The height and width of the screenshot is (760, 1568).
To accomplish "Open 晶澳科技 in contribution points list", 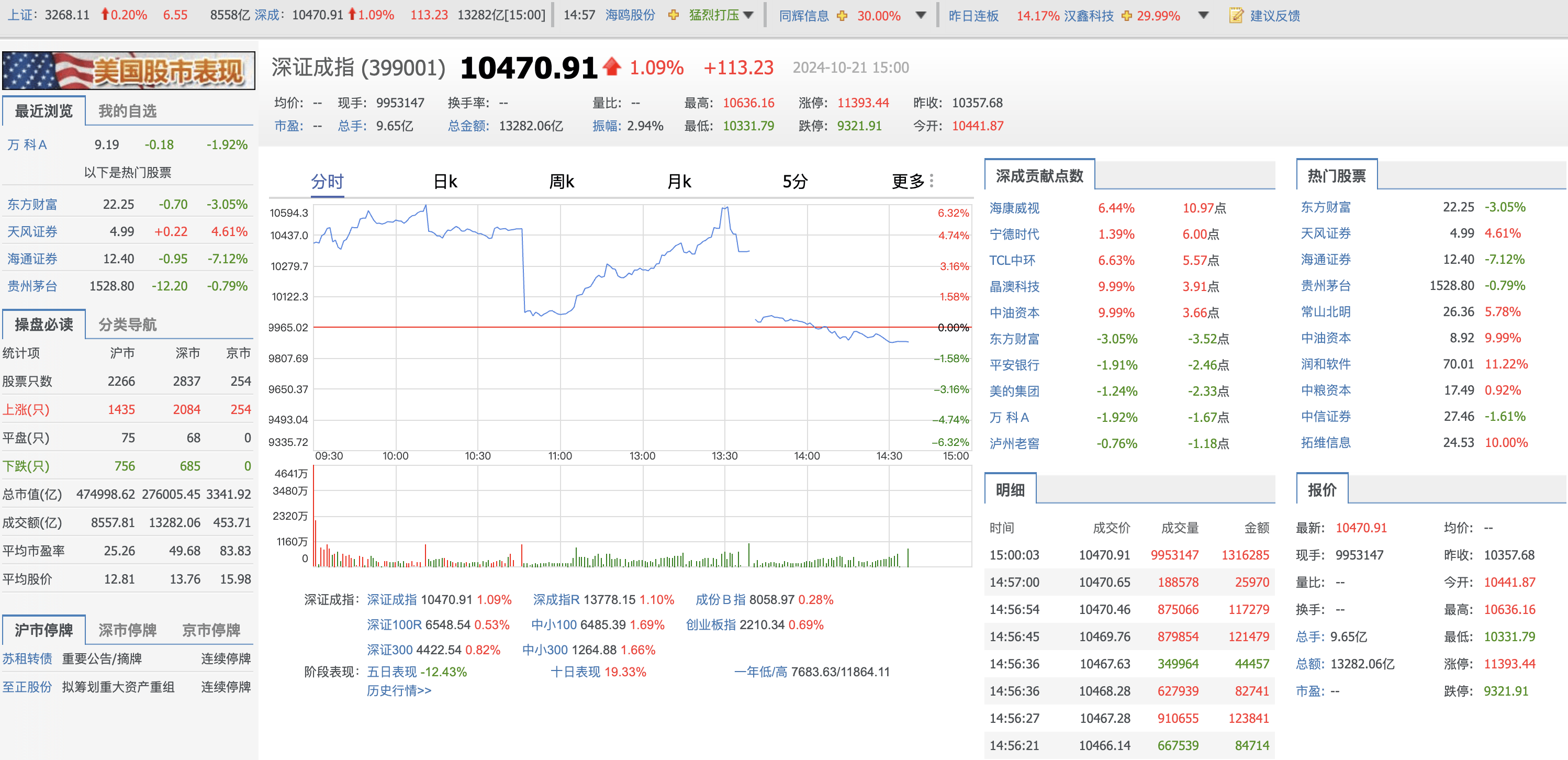I will 1014,286.
